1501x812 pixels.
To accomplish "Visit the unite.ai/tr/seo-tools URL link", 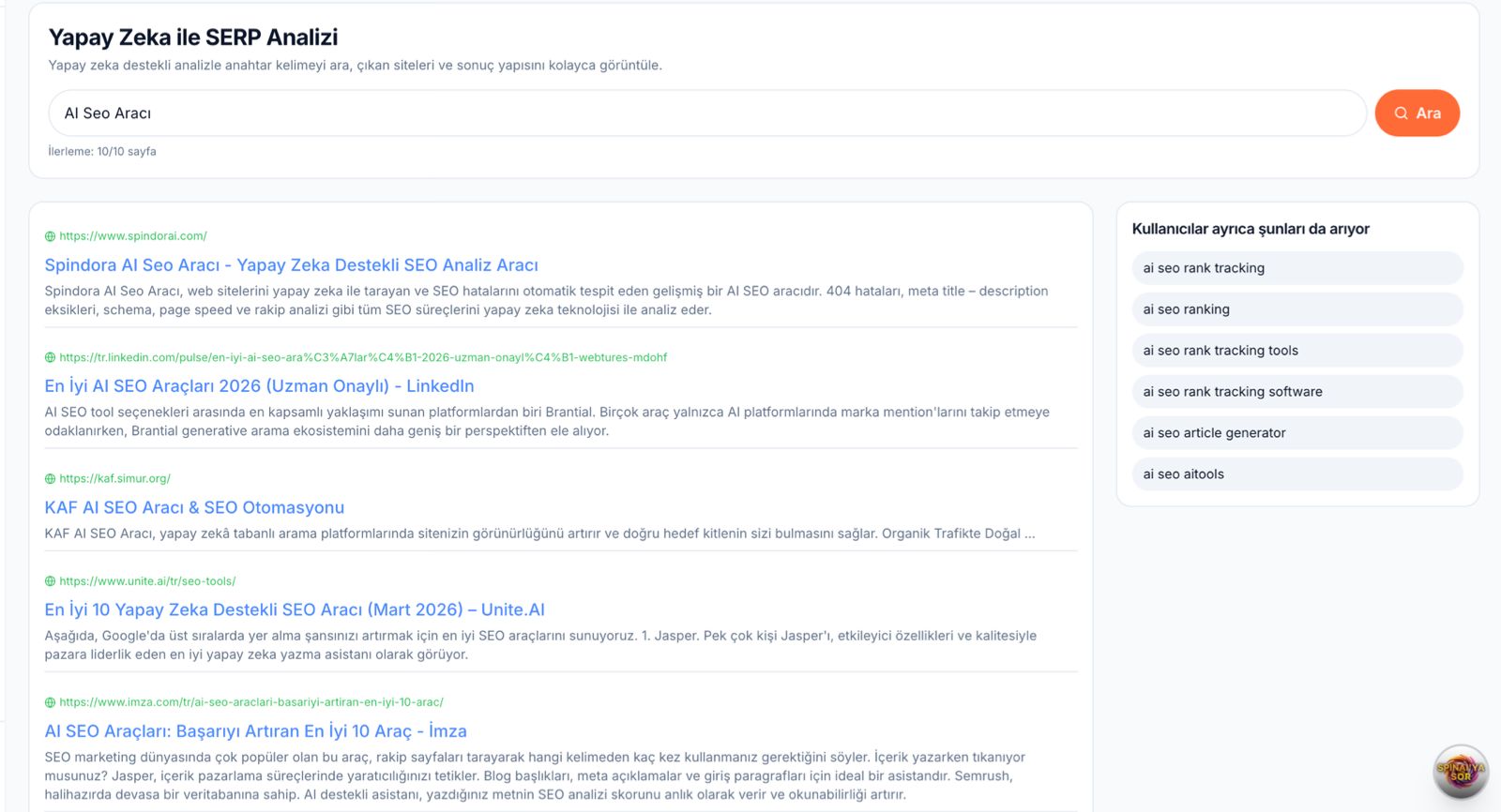I will coord(147,581).
